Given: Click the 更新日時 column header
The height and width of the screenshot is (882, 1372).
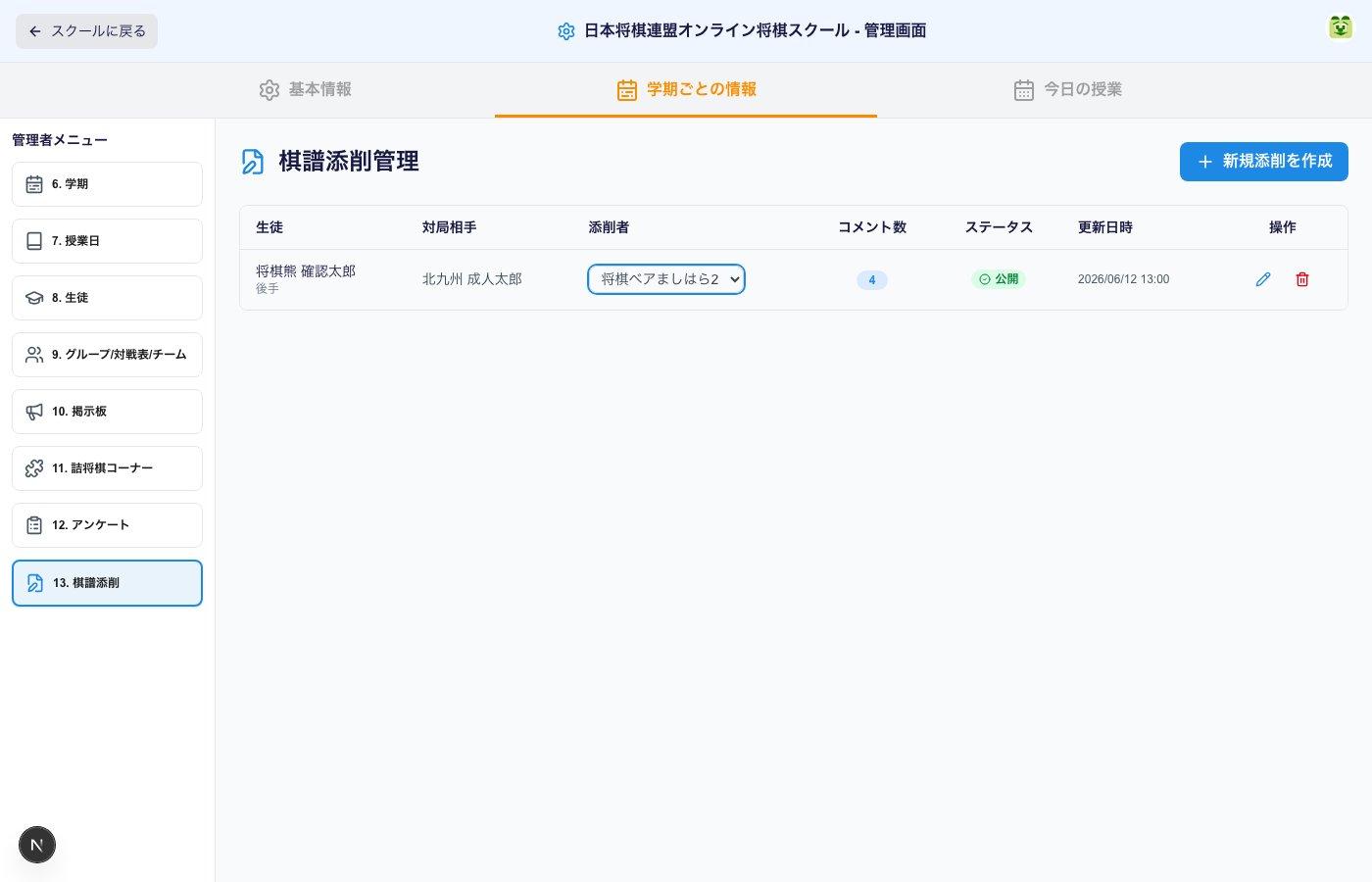Looking at the screenshot, I should point(1105,227).
